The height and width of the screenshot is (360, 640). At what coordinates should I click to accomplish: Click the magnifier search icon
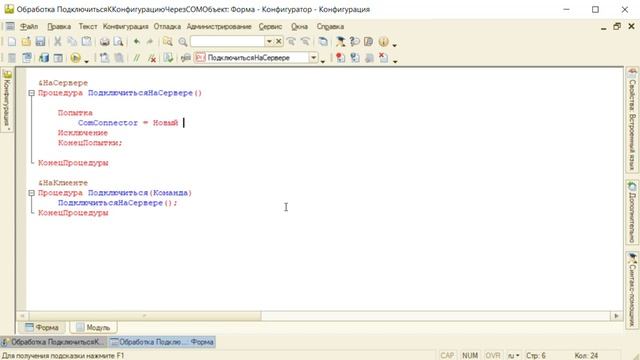click(182, 42)
